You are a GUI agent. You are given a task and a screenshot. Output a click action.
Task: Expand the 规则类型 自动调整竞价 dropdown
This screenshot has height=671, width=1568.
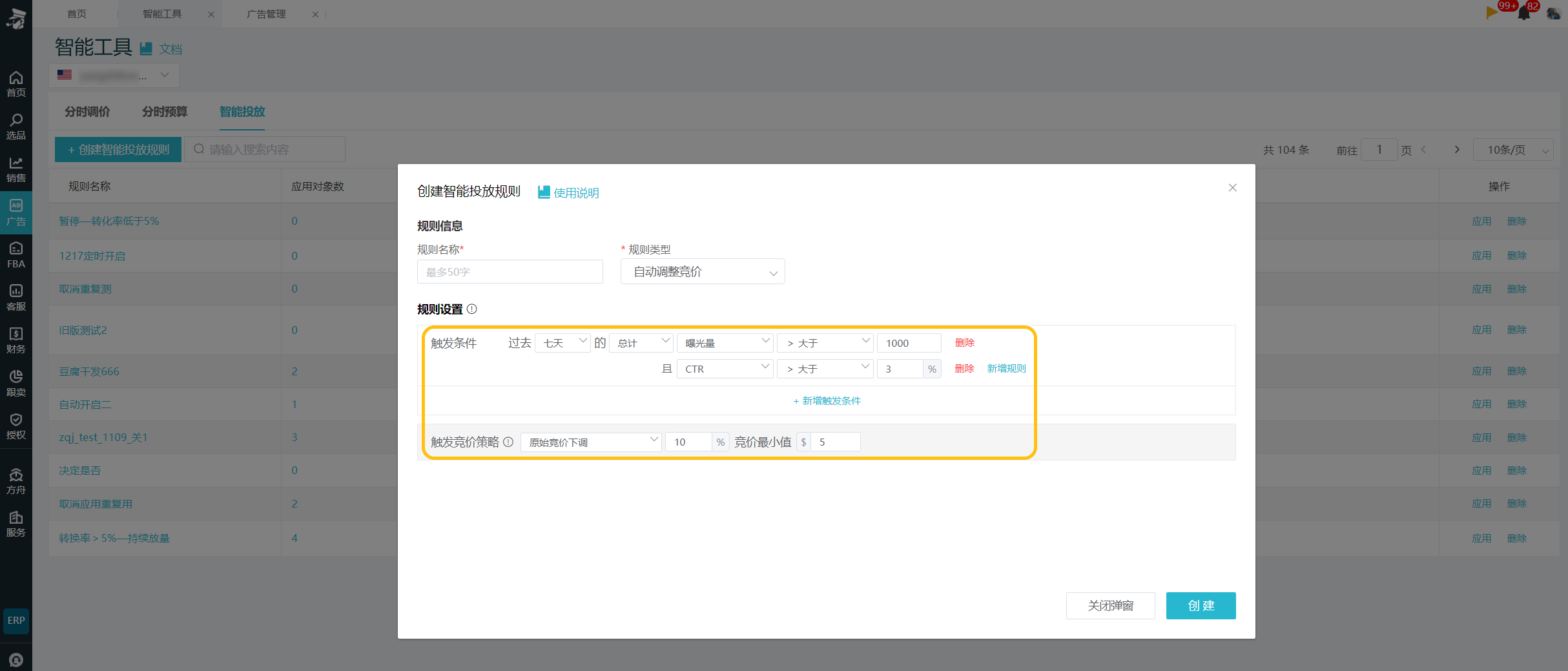703,272
